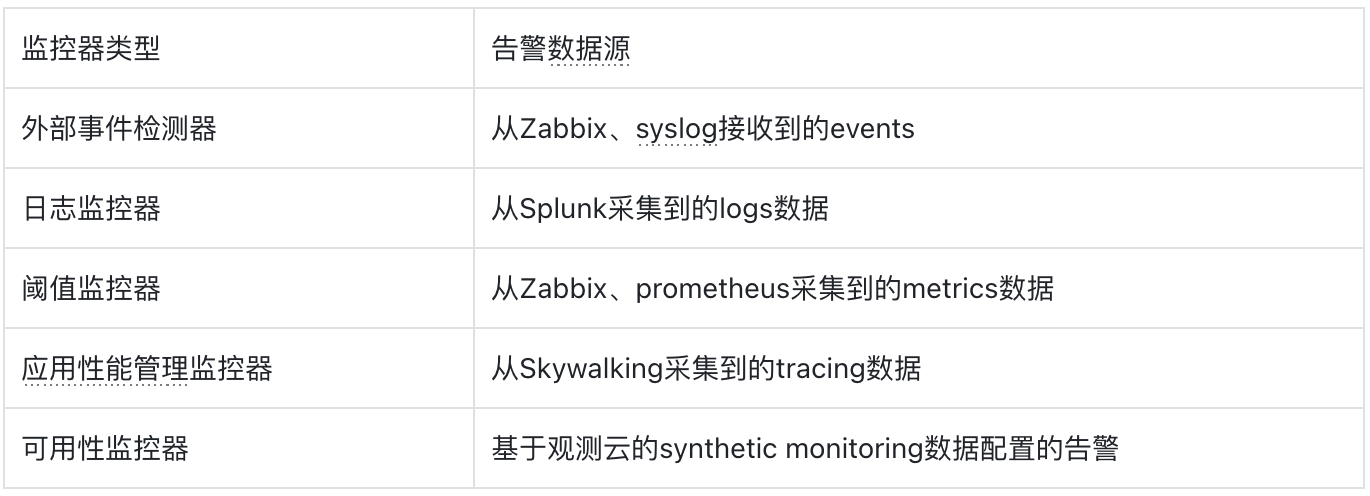Click the word events in the first row
The image size is (1370, 496).
(x=869, y=130)
